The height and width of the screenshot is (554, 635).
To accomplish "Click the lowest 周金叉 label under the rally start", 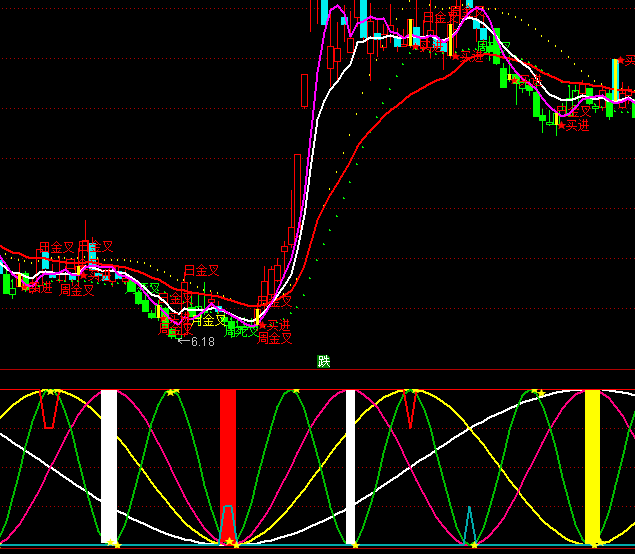I will click(273, 339).
